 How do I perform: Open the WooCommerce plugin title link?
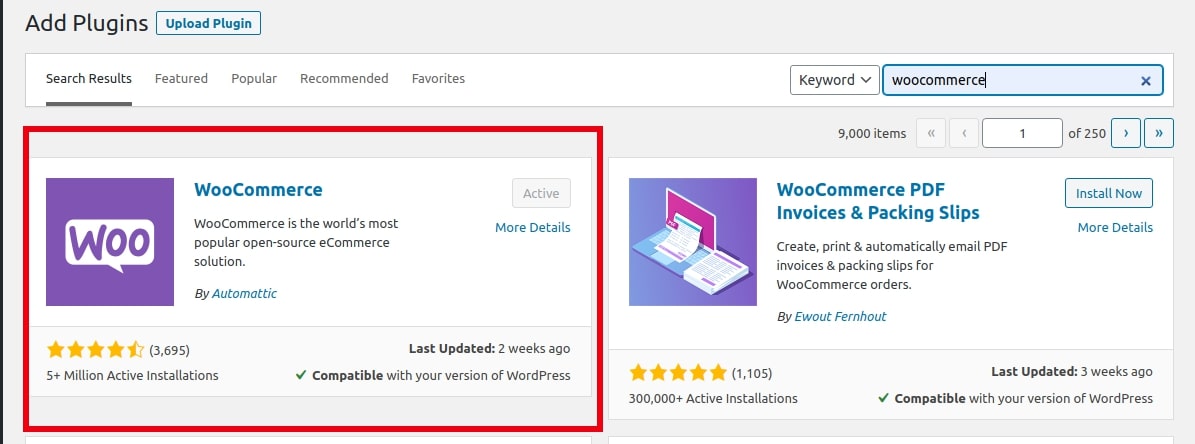pyautogui.click(x=258, y=190)
